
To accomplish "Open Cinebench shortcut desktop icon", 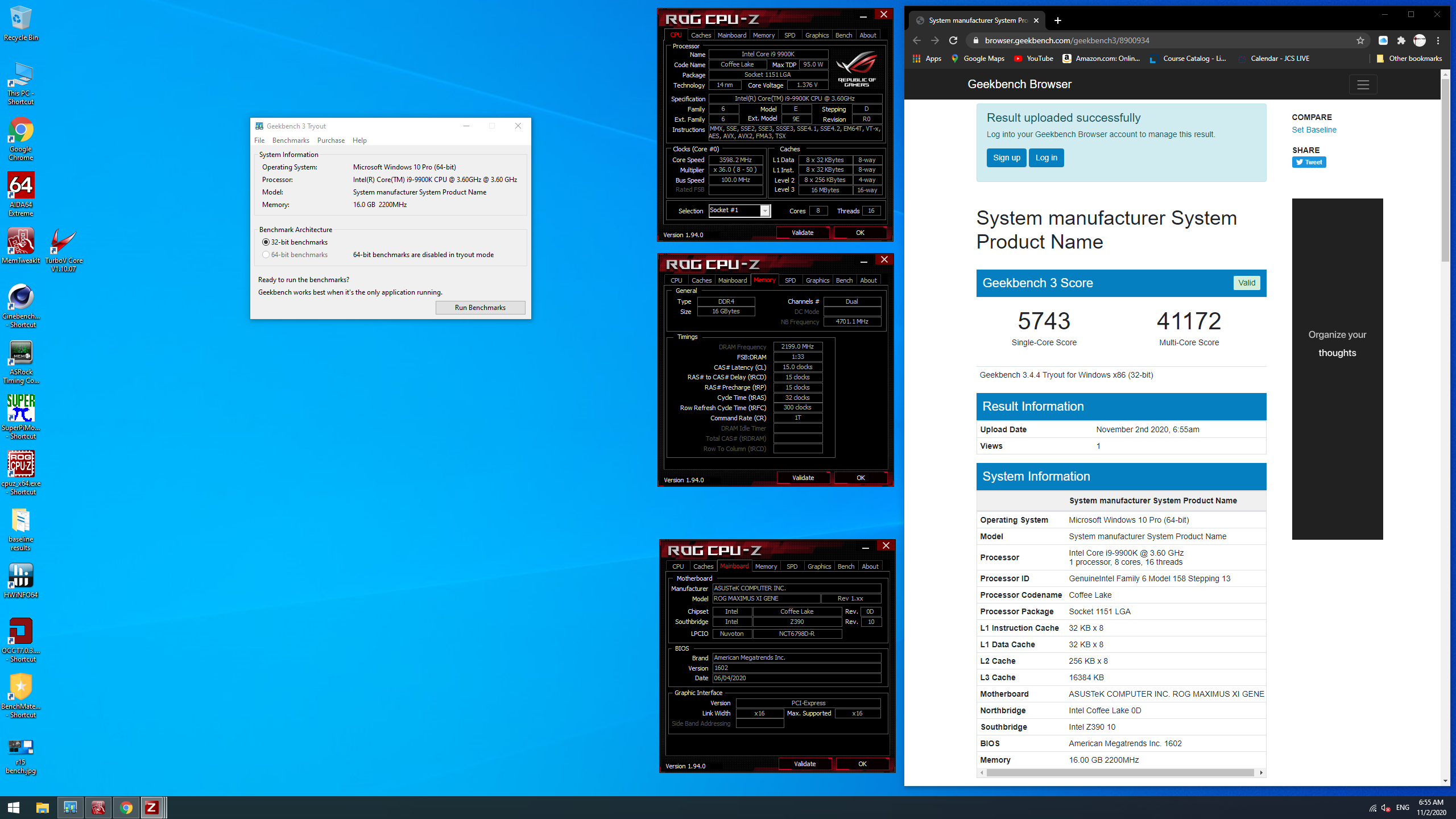I will 21,306.
